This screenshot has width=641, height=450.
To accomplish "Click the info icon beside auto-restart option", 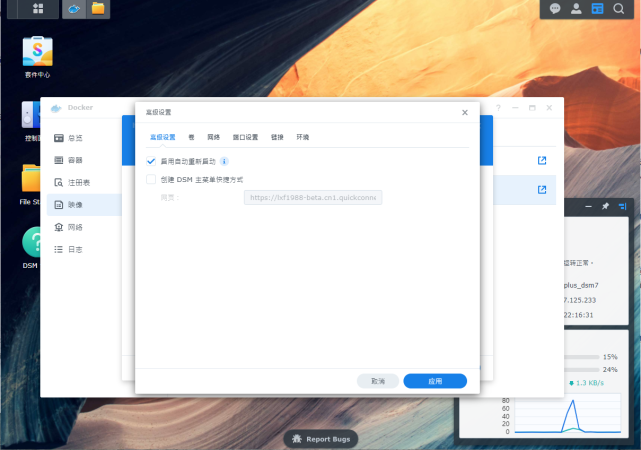I will tap(224, 161).
